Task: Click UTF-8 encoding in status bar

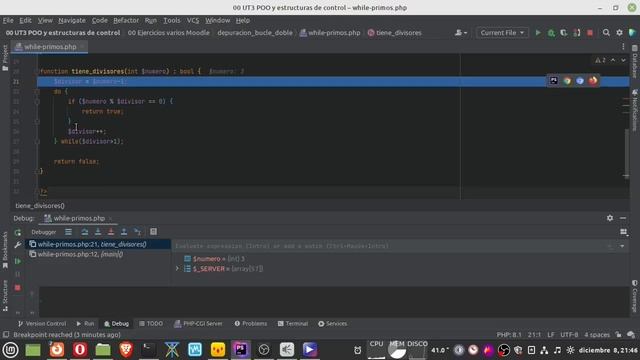Action: [x=569, y=335]
